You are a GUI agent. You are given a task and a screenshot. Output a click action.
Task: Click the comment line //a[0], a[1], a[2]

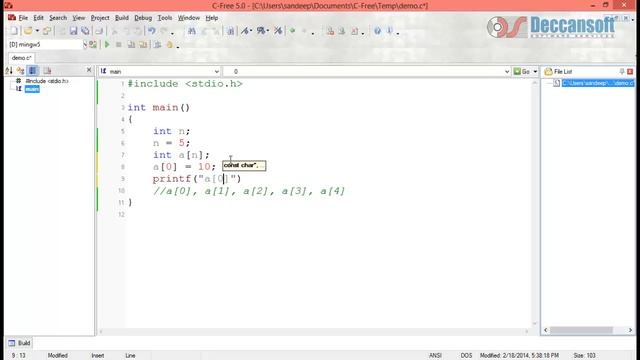tap(249, 191)
